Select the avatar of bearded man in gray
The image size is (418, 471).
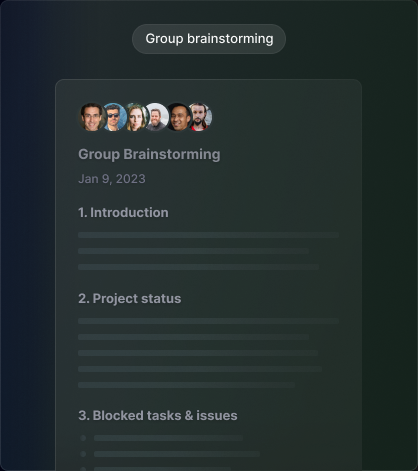[x=156, y=117]
